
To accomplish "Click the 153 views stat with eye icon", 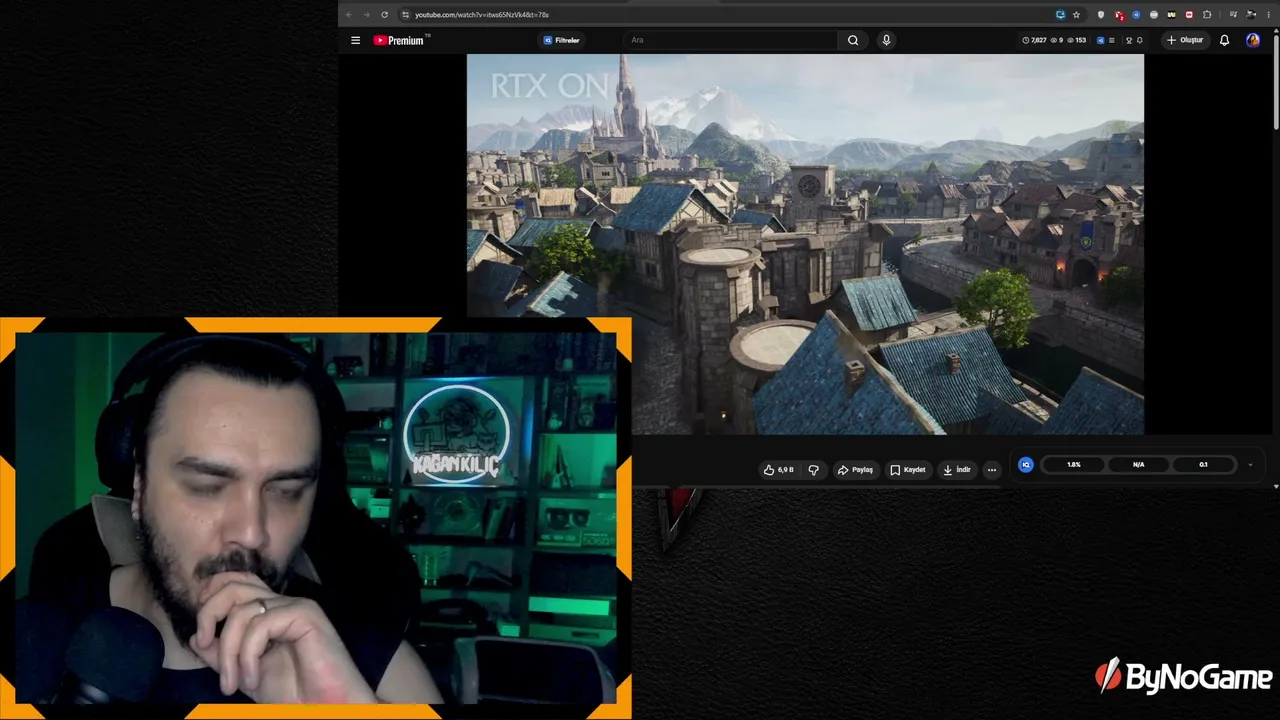I will tap(1077, 40).
